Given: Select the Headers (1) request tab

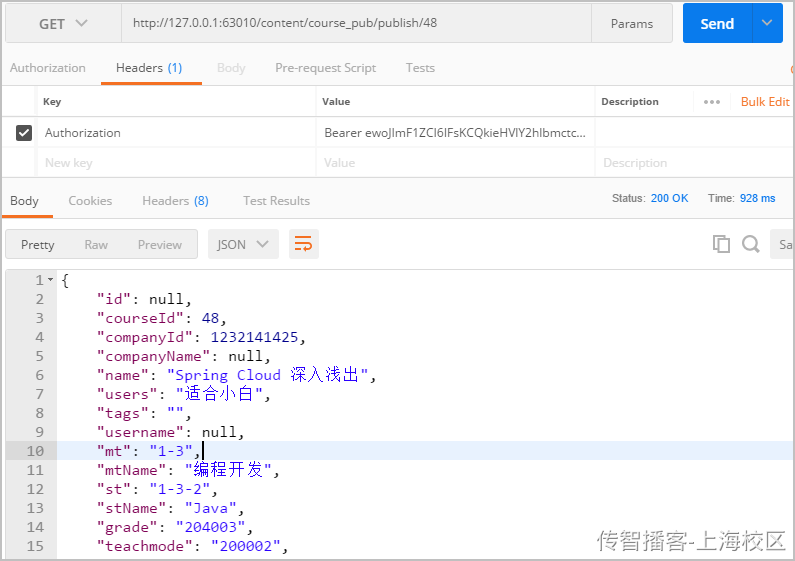Looking at the screenshot, I should click(149, 68).
